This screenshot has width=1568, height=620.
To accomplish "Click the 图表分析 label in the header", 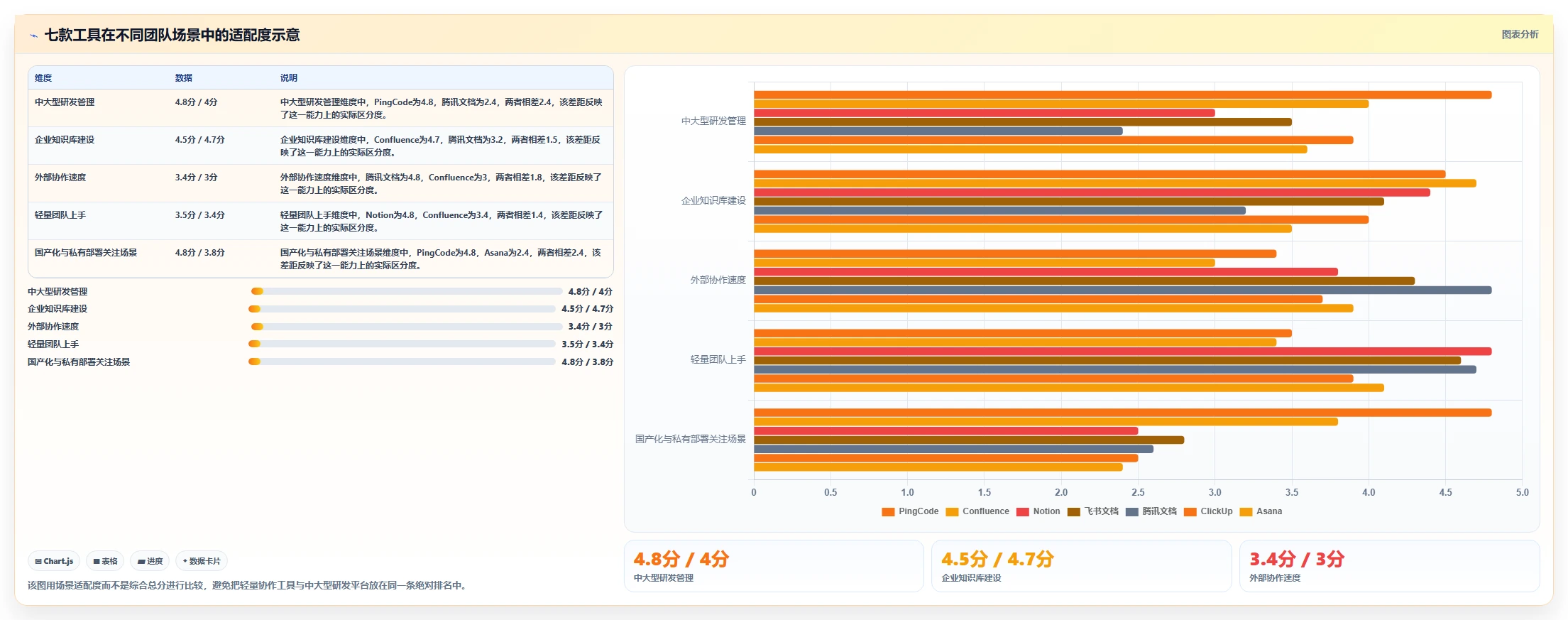I will pyautogui.click(x=1520, y=34).
